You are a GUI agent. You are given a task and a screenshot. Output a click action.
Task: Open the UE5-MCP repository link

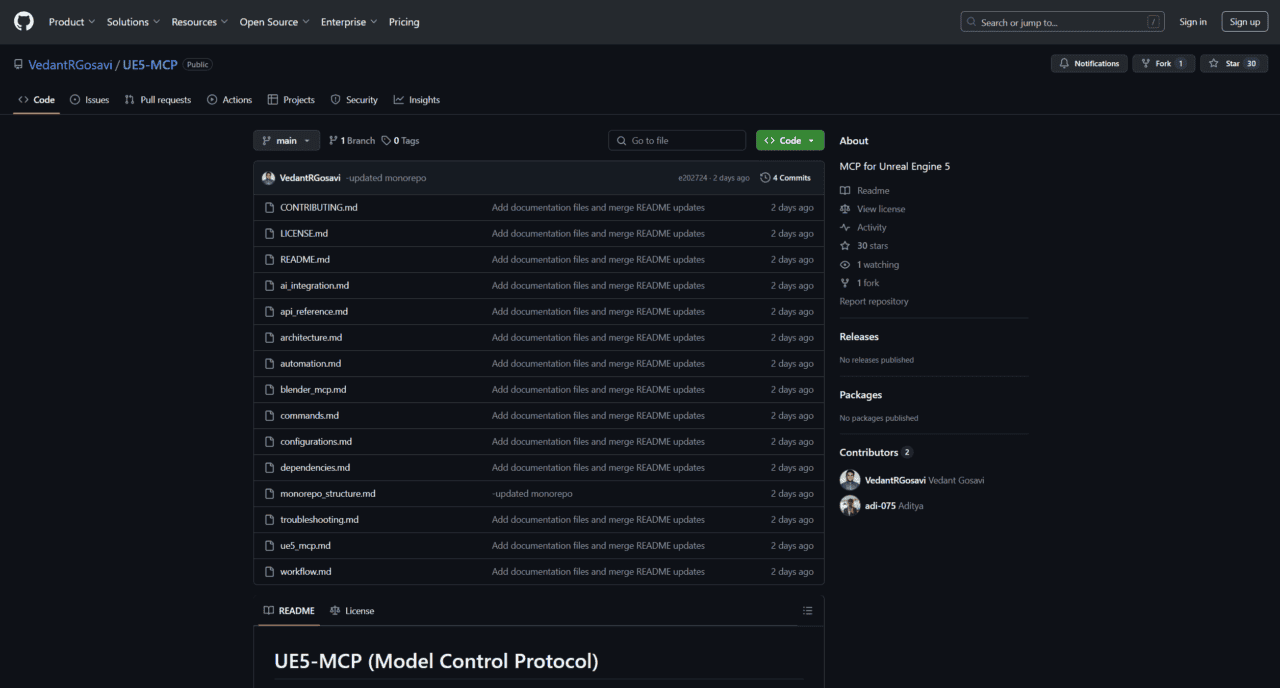150,65
